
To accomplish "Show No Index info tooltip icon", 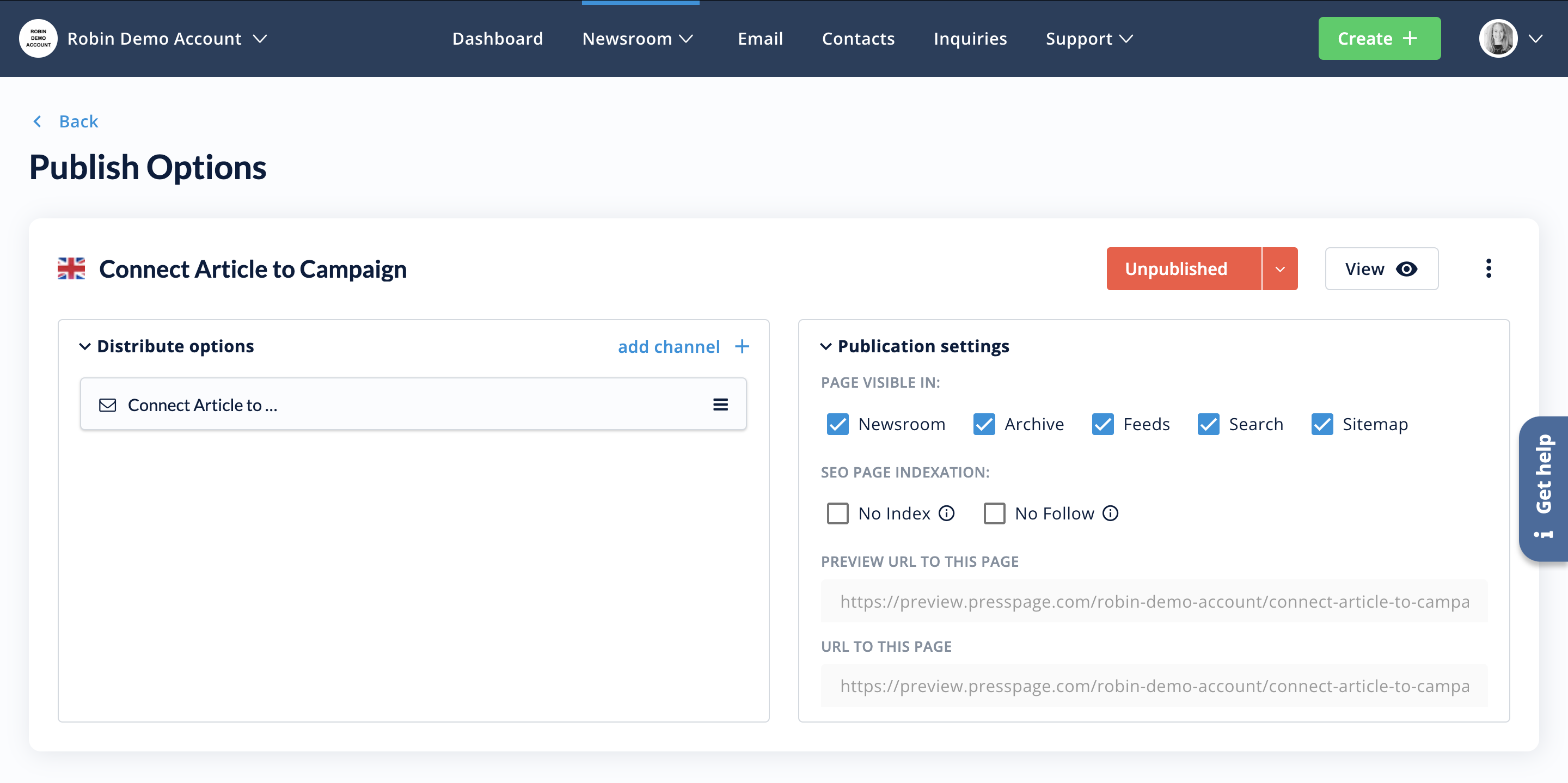I will pos(947,513).
